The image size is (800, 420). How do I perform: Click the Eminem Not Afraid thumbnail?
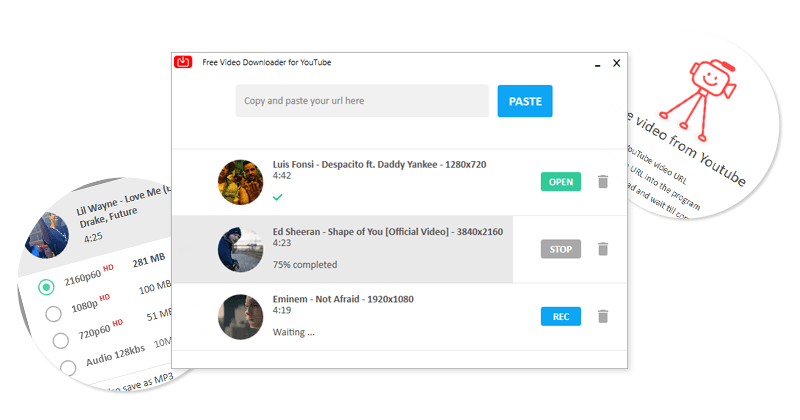[x=240, y=316]
